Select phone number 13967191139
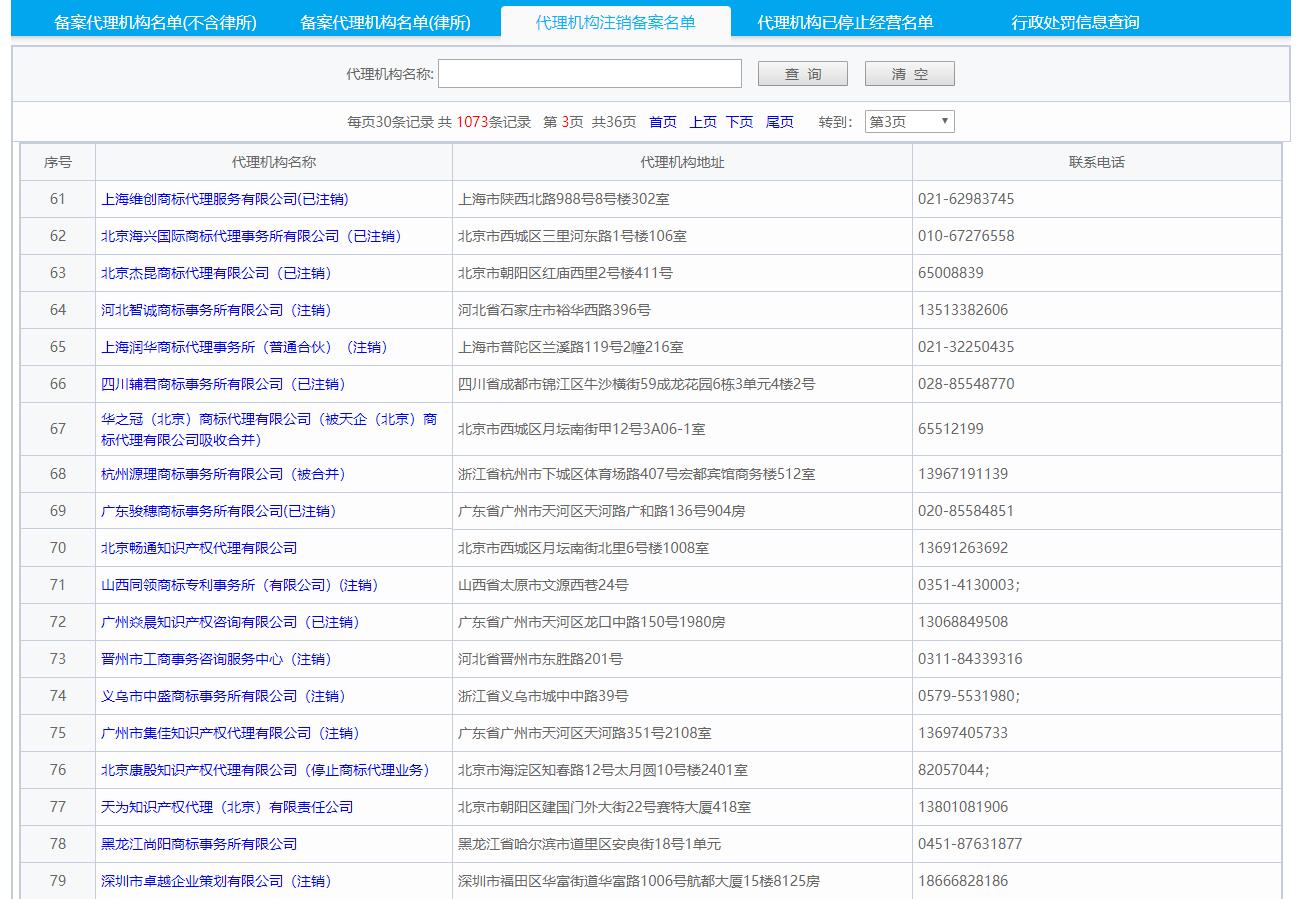Viewport: 1303px width, 899px height. (x=963, y=474)
